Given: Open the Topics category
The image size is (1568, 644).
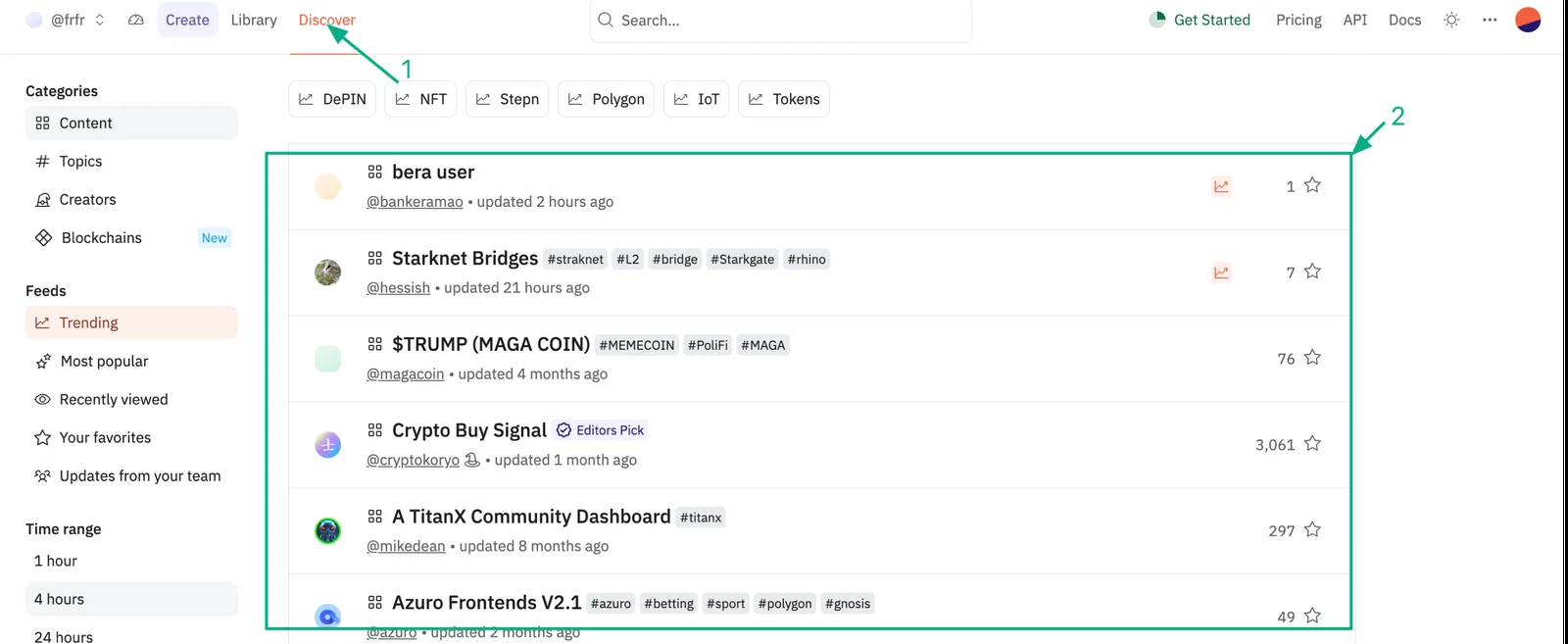Looking at the screenshot, I should coord(131,161).
